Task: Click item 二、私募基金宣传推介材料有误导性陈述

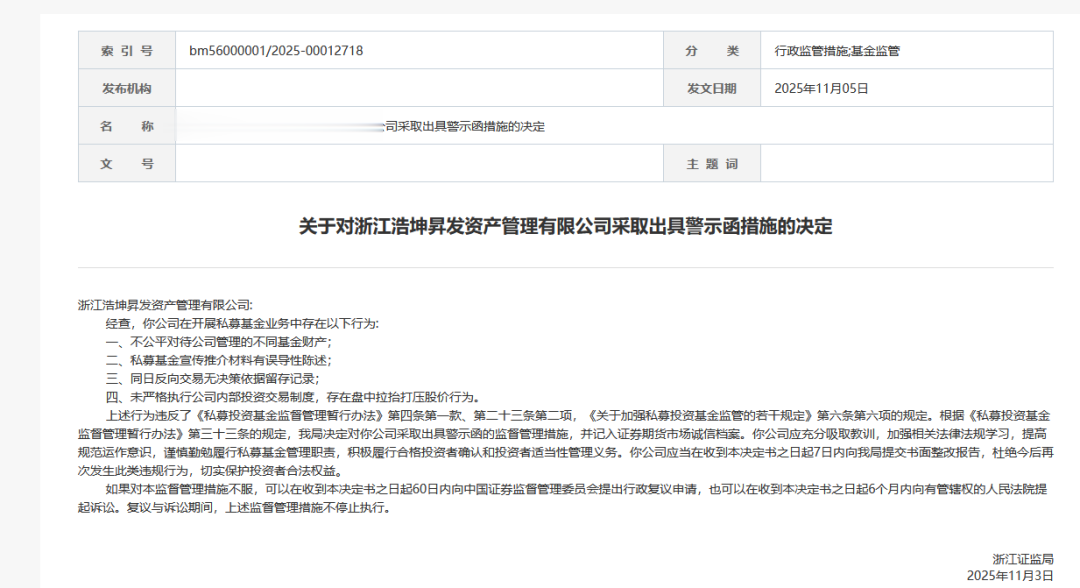Action: [218, 360]
